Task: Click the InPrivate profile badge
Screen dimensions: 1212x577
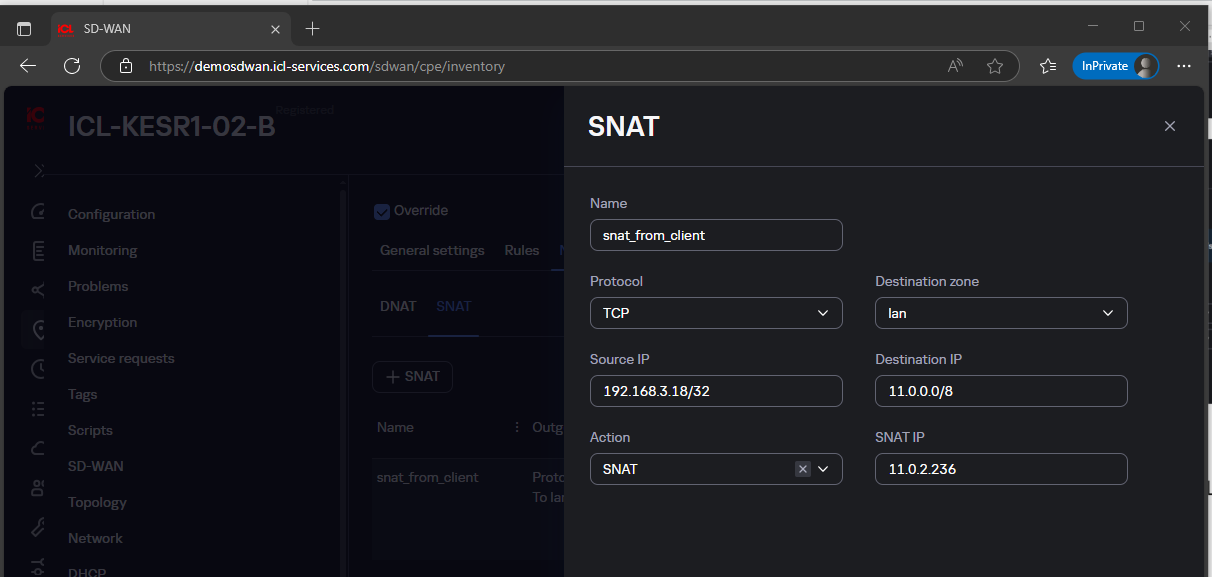Action: (1115, 66)
